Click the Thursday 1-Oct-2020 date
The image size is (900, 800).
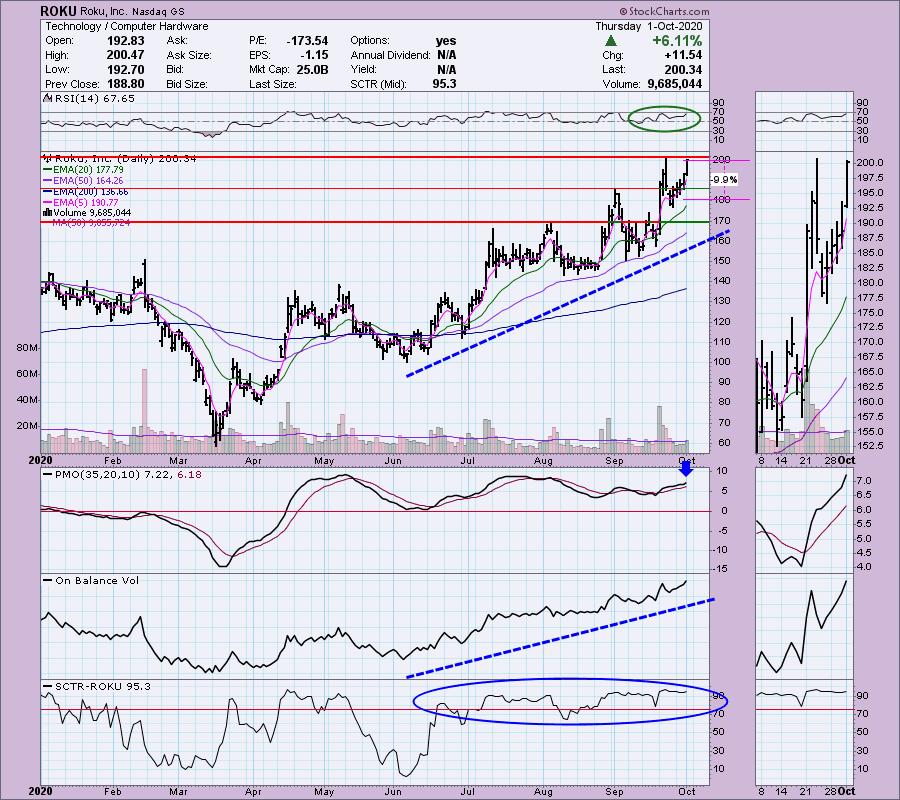(649, 26)
